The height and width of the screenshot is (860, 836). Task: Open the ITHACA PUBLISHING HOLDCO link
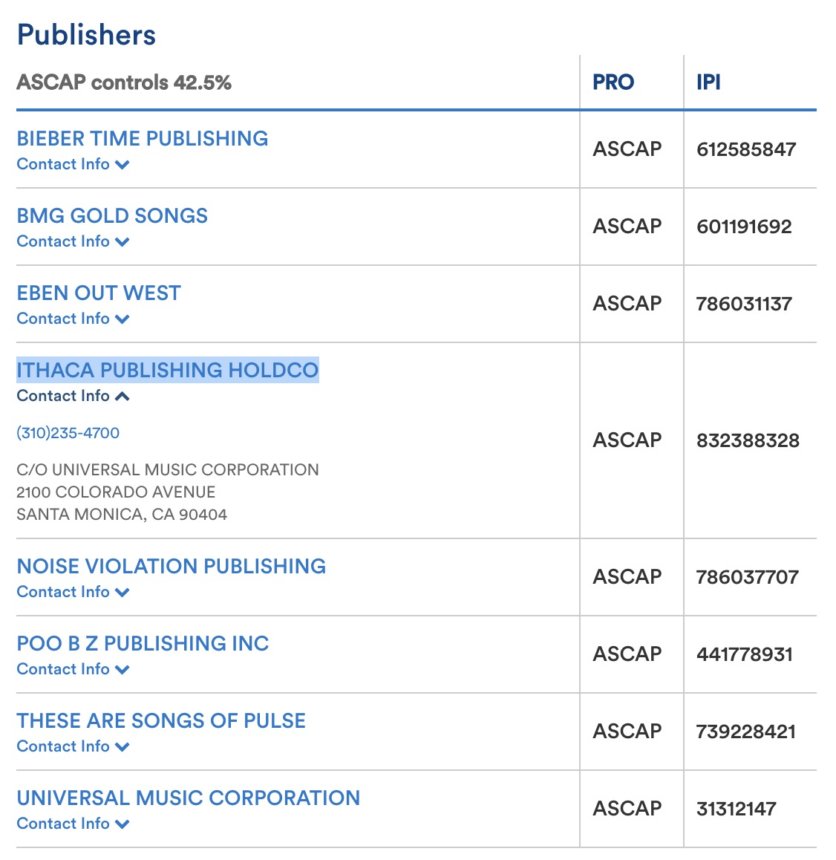click(167, 370)
